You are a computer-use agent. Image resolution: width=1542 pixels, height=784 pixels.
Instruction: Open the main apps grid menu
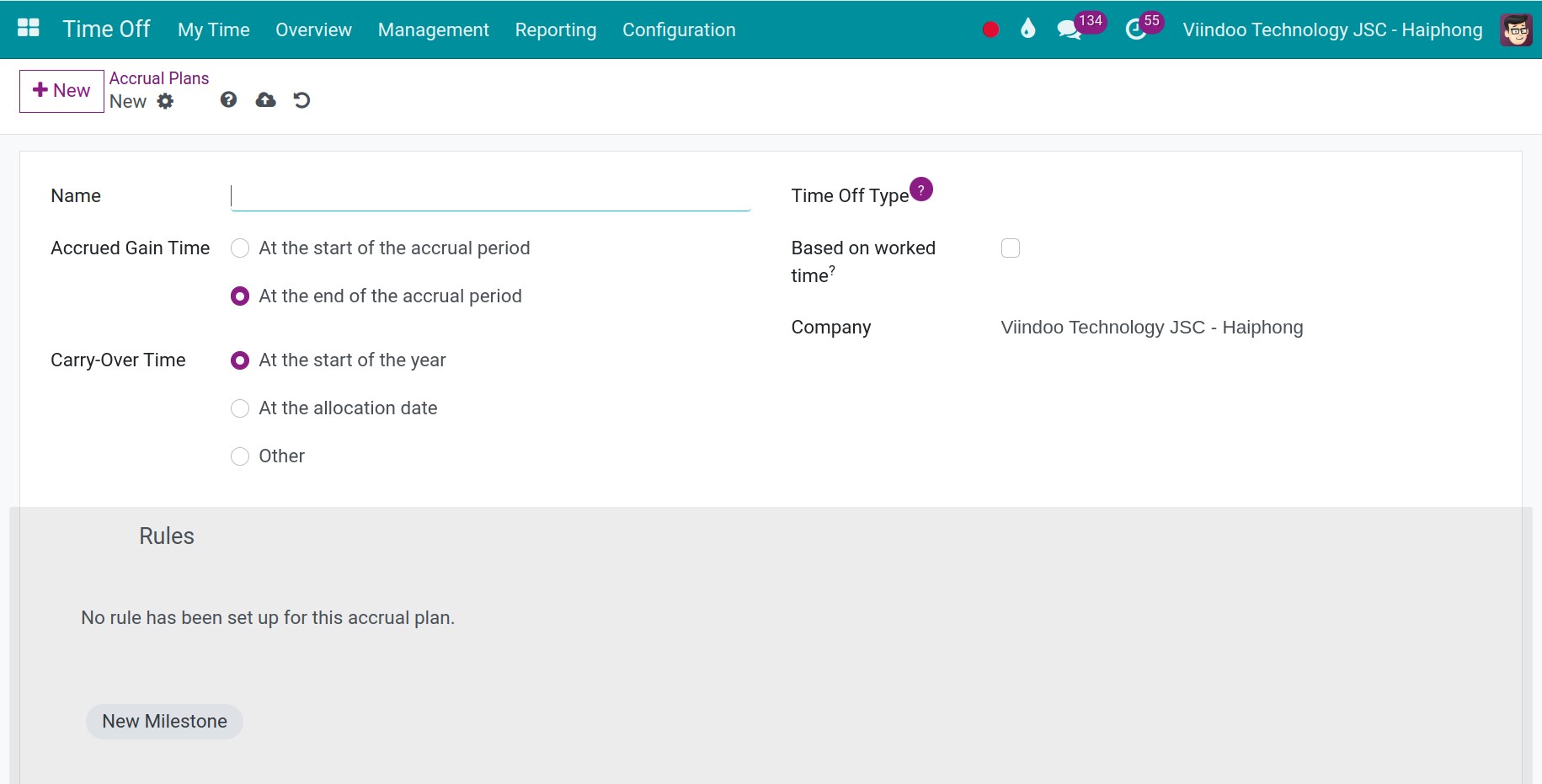29,29
